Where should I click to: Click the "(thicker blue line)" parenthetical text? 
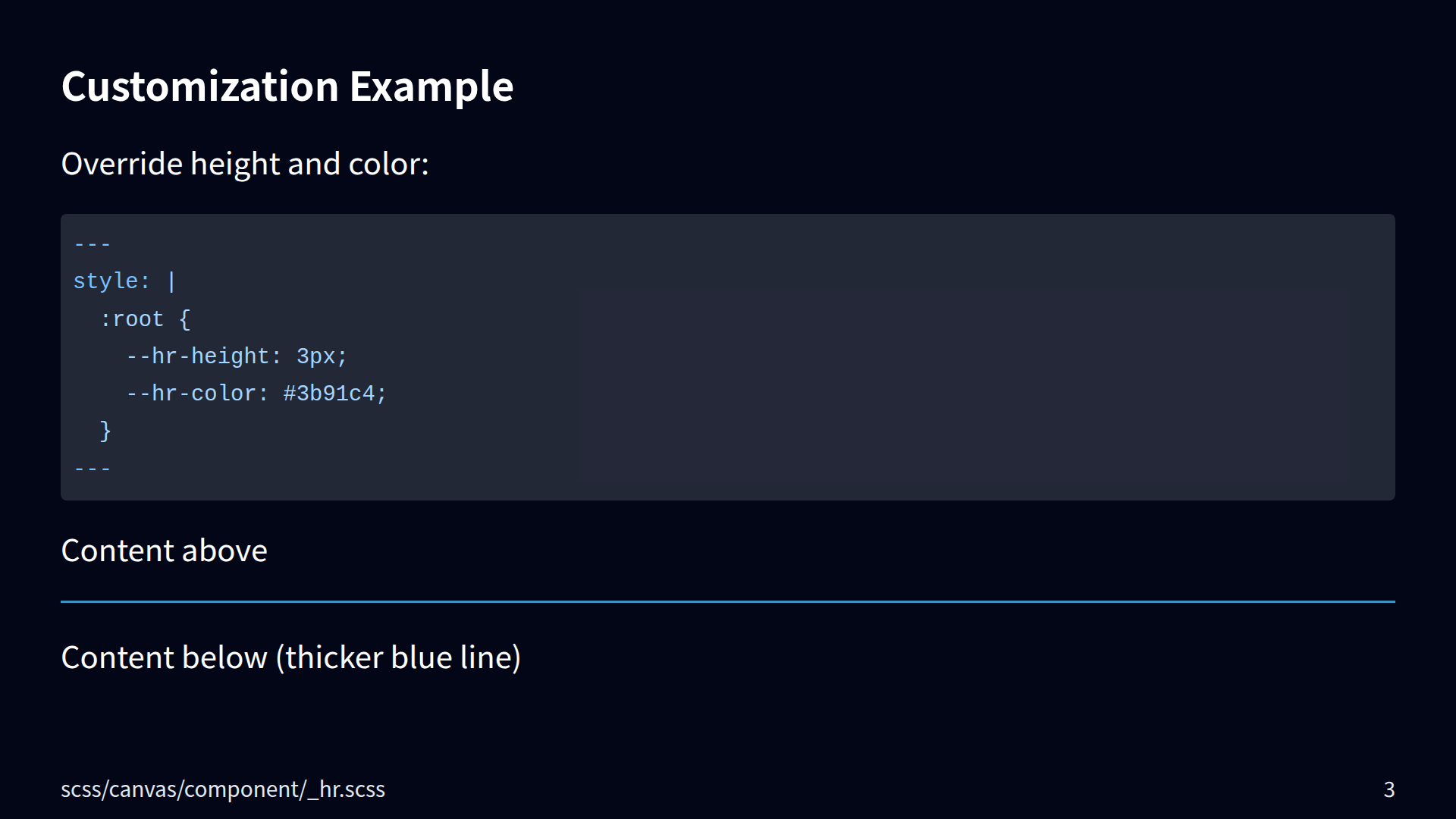point(398,657)
